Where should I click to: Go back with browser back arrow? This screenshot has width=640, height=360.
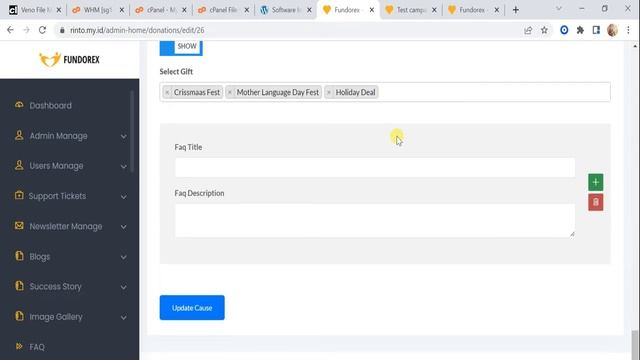[x=10, y=30]
